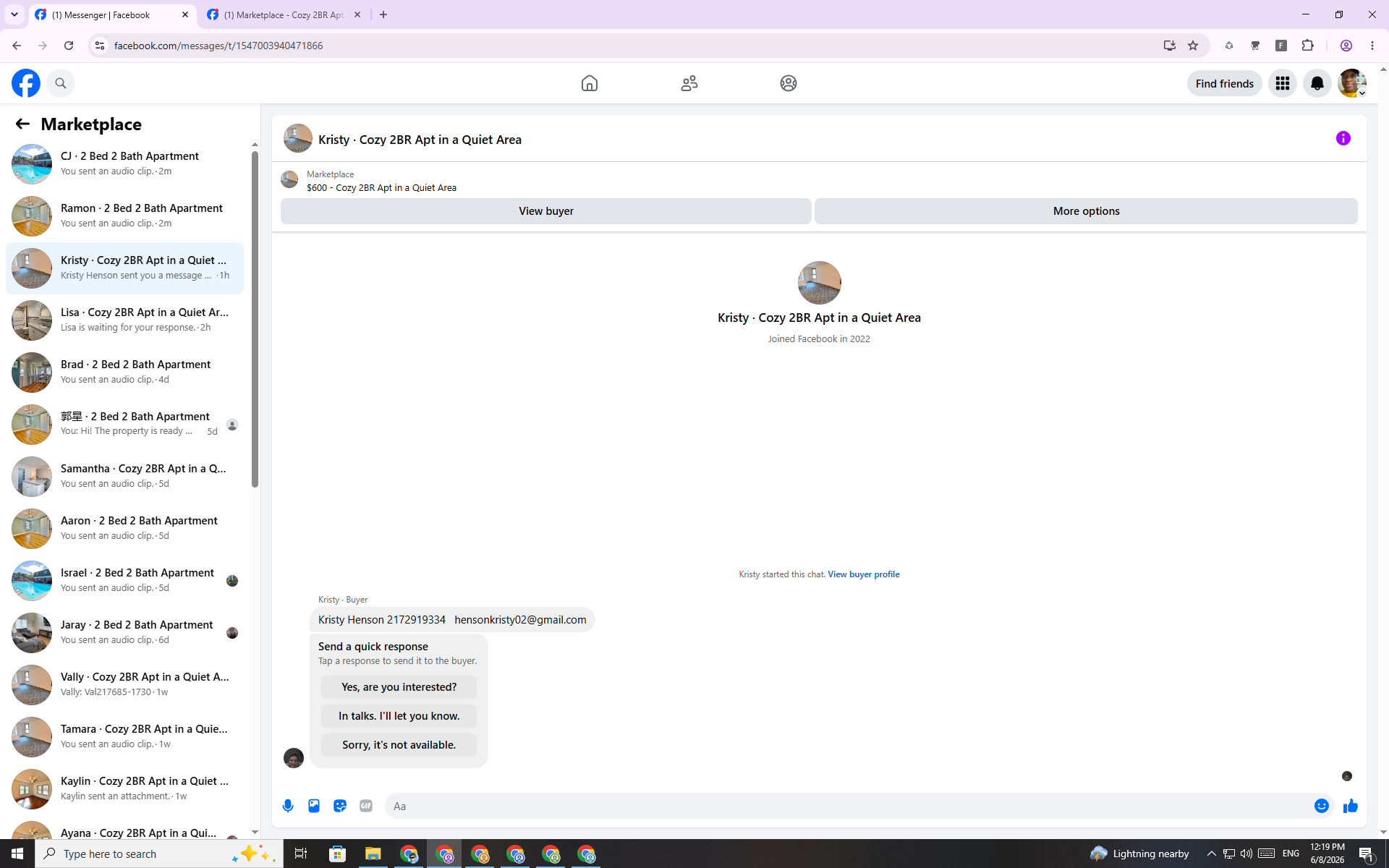Open Vally Cozy 2BR Apt conversation
Screen dimensions: 1389x868
tap(124, 685)
